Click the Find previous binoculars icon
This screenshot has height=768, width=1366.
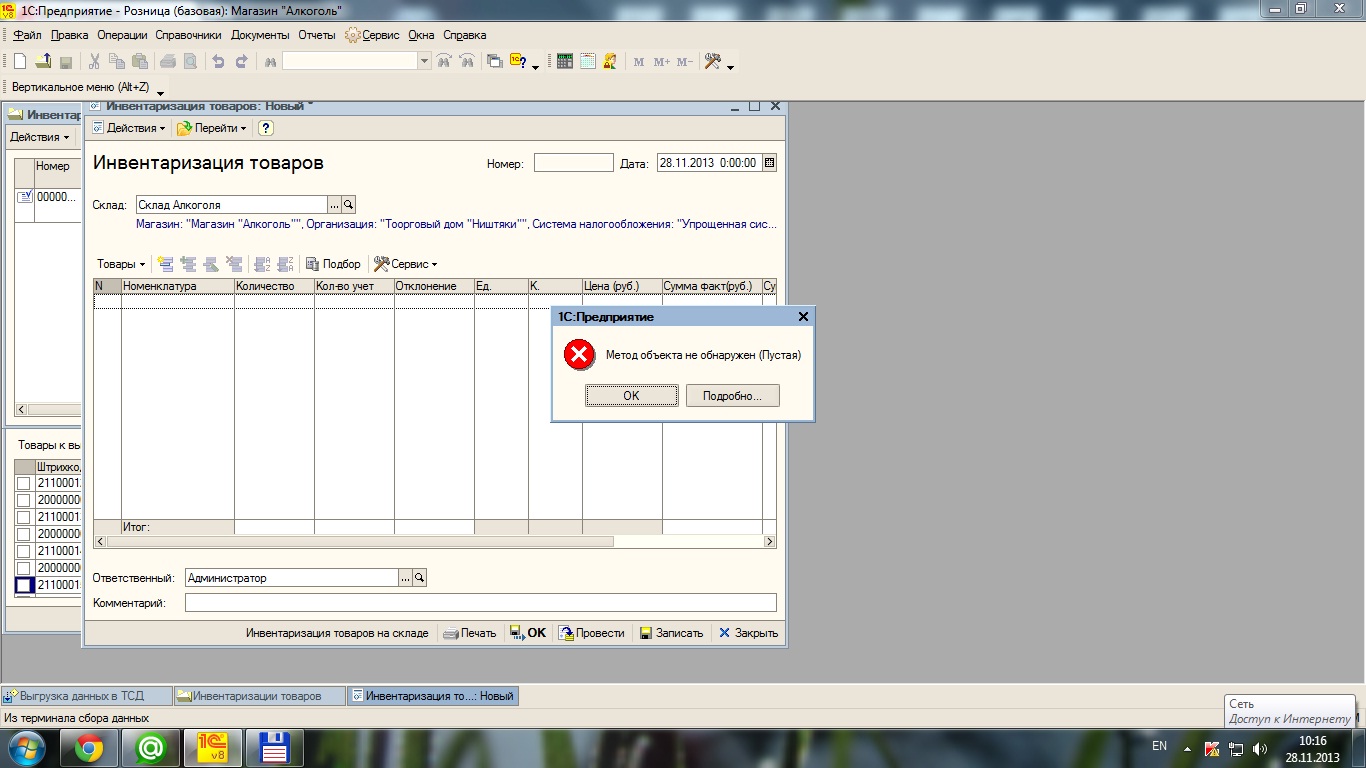tap(467, 62)
